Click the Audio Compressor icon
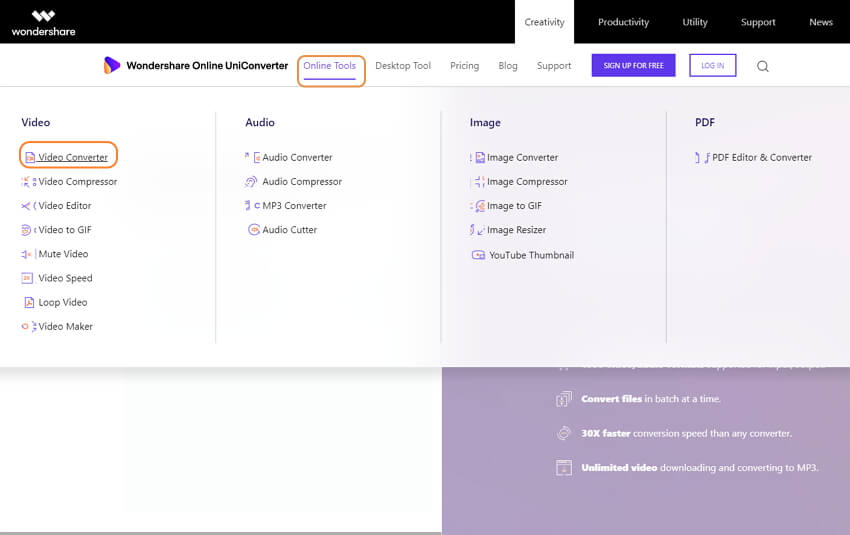 (251, 182)
